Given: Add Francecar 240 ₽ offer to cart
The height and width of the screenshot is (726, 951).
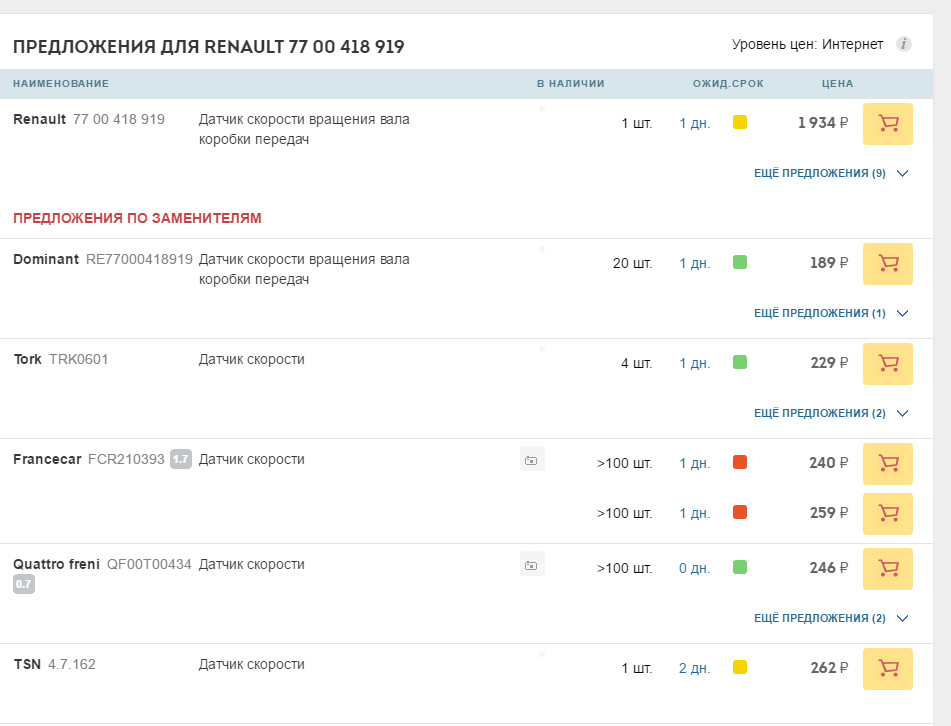Looking at the screenshot, I should click(x=887, y=464).
